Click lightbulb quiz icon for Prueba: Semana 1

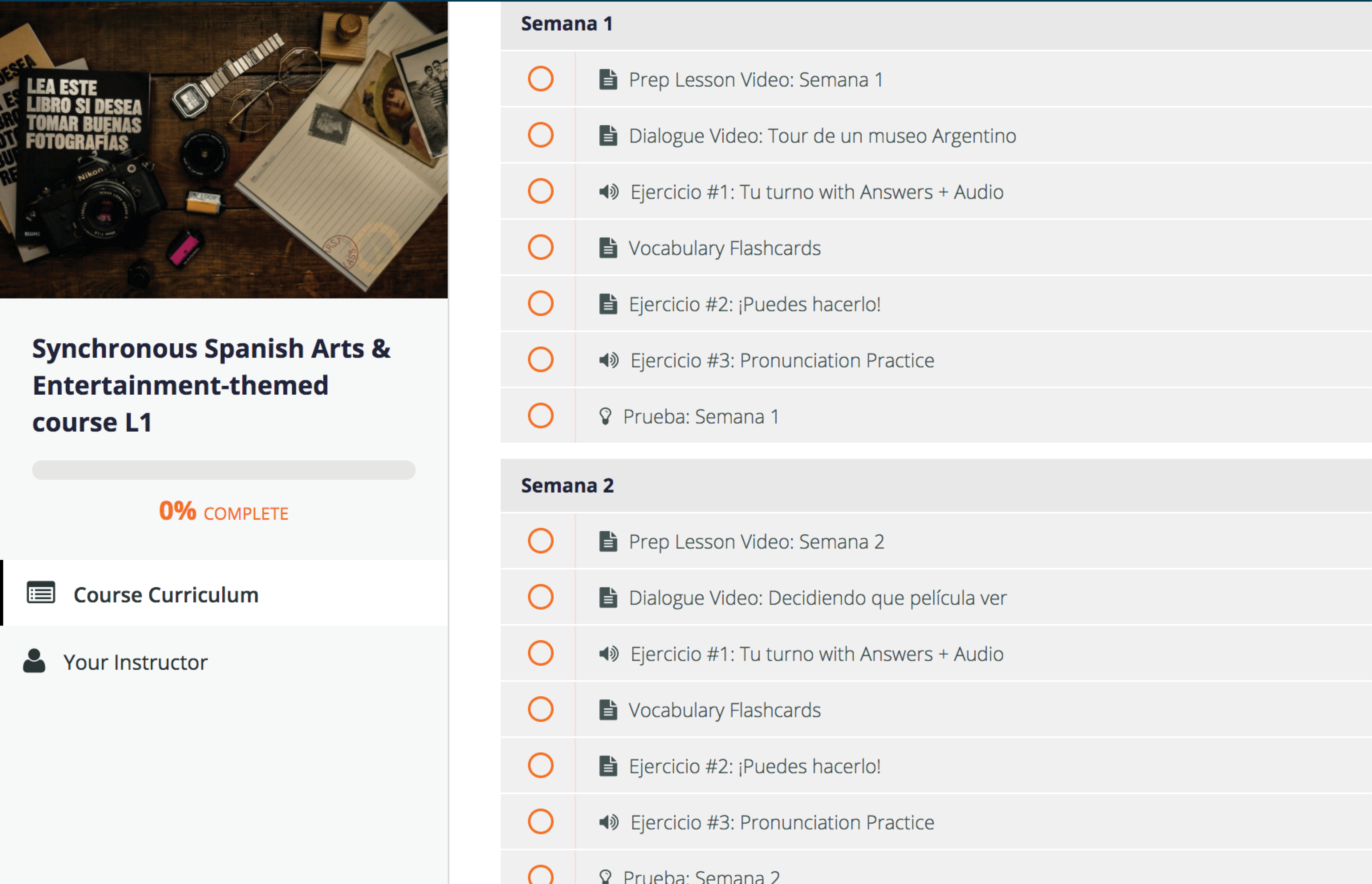[605, 416]
